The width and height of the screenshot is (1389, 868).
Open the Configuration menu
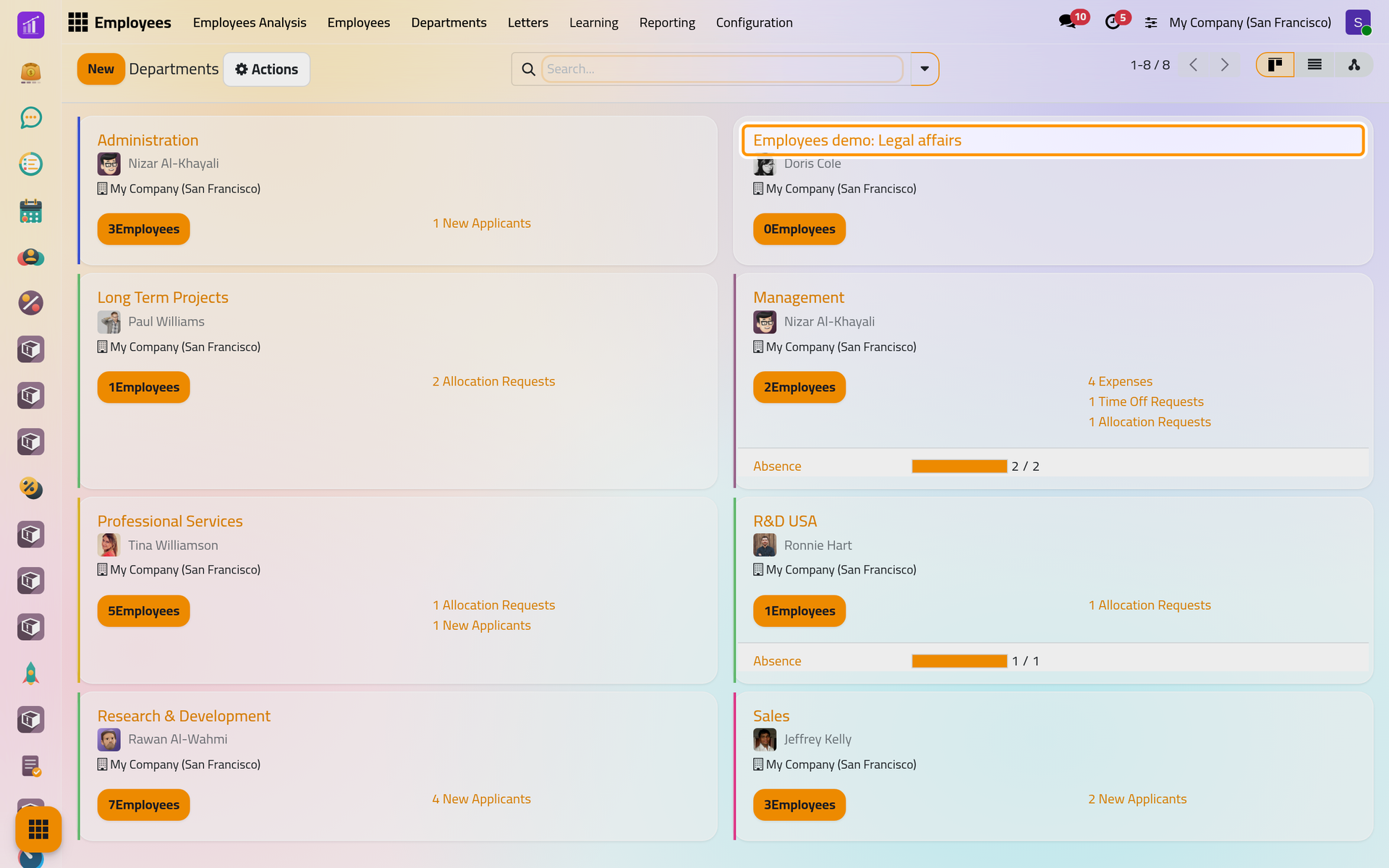pos(755,22)
